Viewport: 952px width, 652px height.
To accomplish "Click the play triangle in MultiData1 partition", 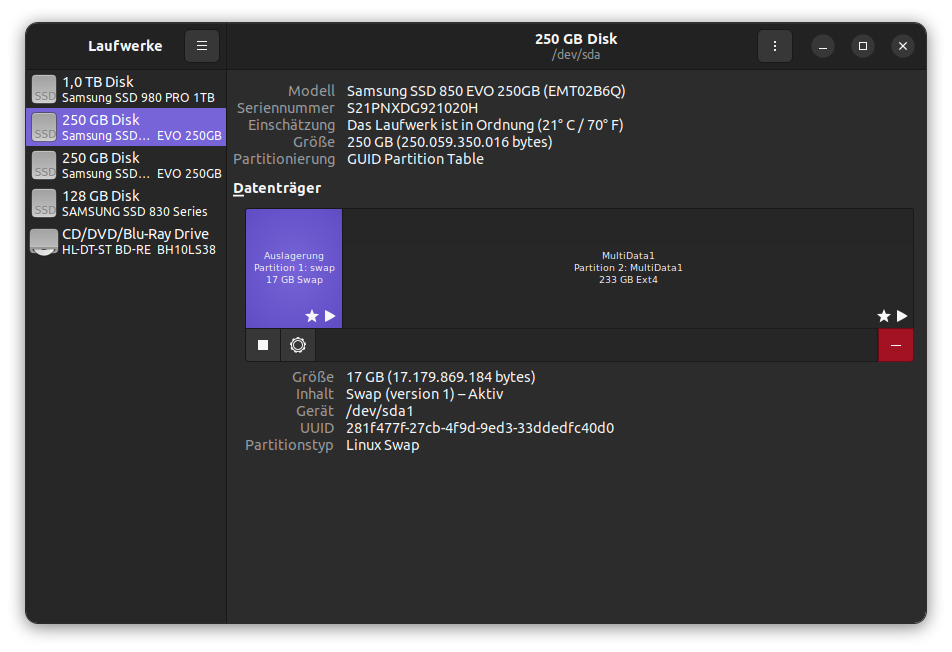I will [902, 316].
